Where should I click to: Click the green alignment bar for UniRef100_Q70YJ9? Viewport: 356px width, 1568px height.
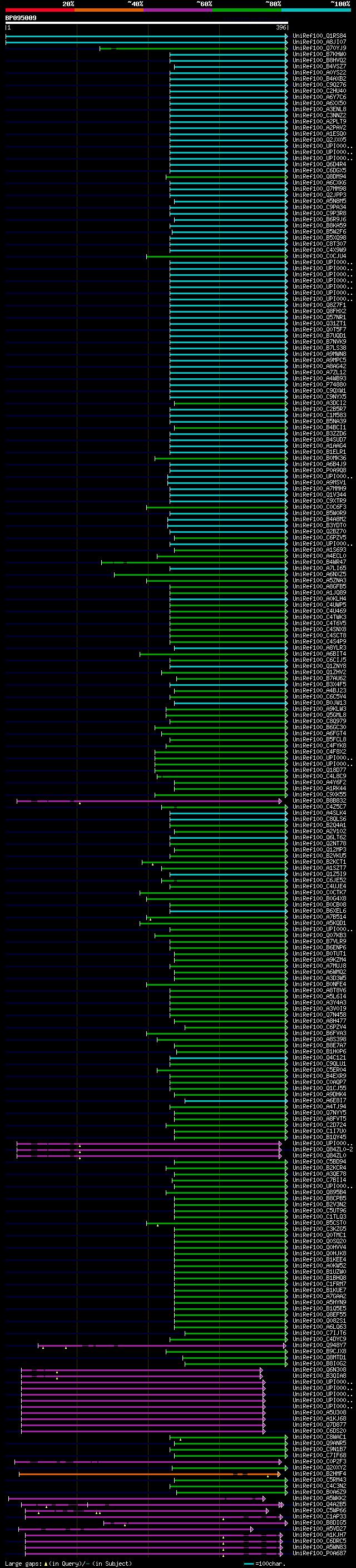pyautogui.click(x=194, y=48)
